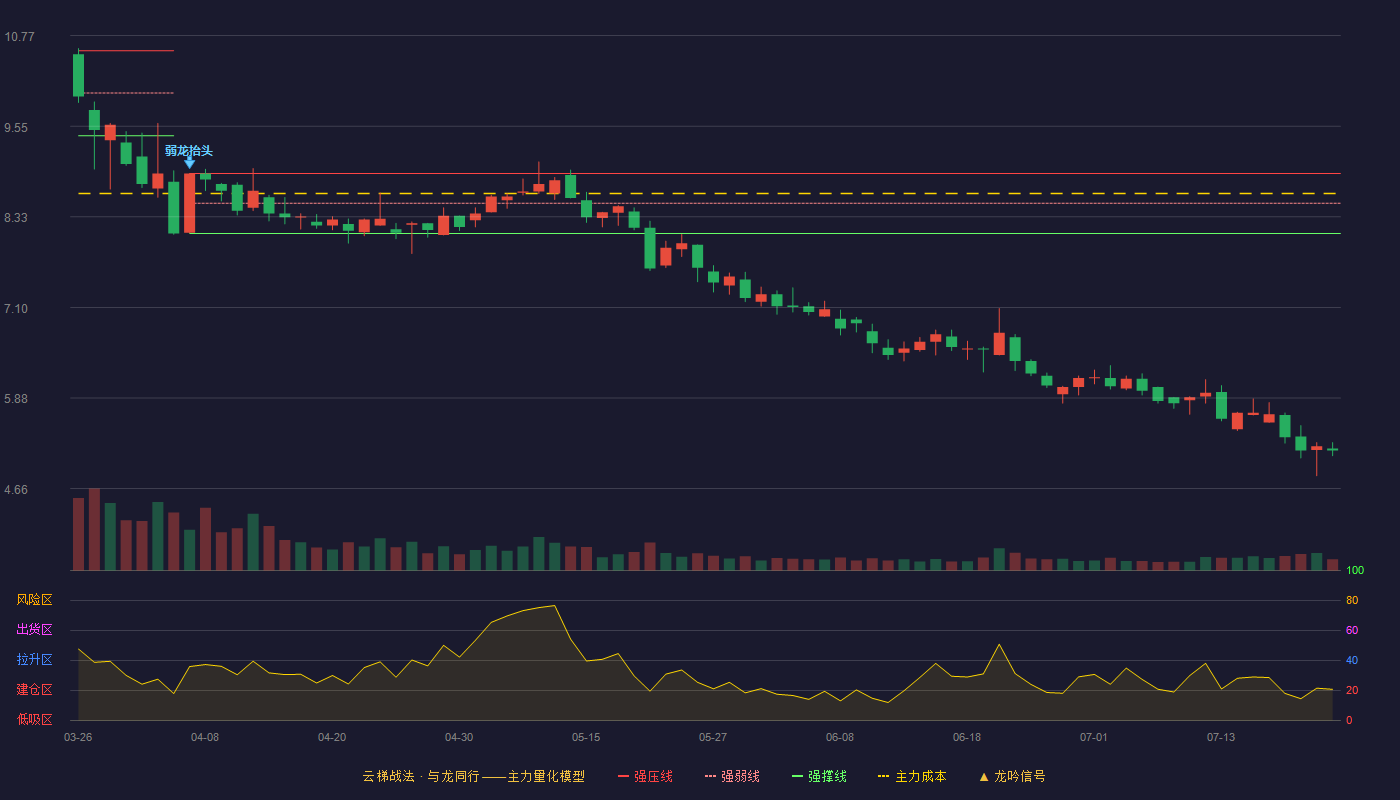Toggle 龙吟信号 legend text

point(1020,776)
